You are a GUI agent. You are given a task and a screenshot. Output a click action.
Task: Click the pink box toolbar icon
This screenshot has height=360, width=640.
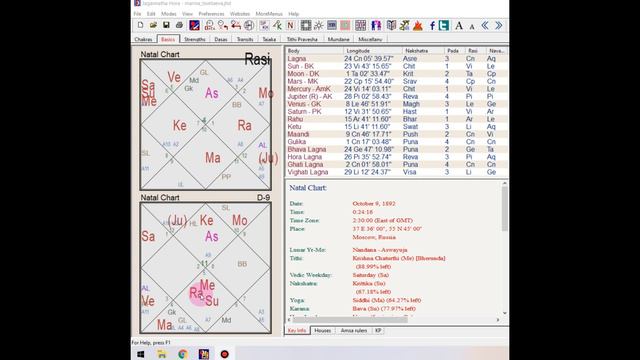click(345, 25)
